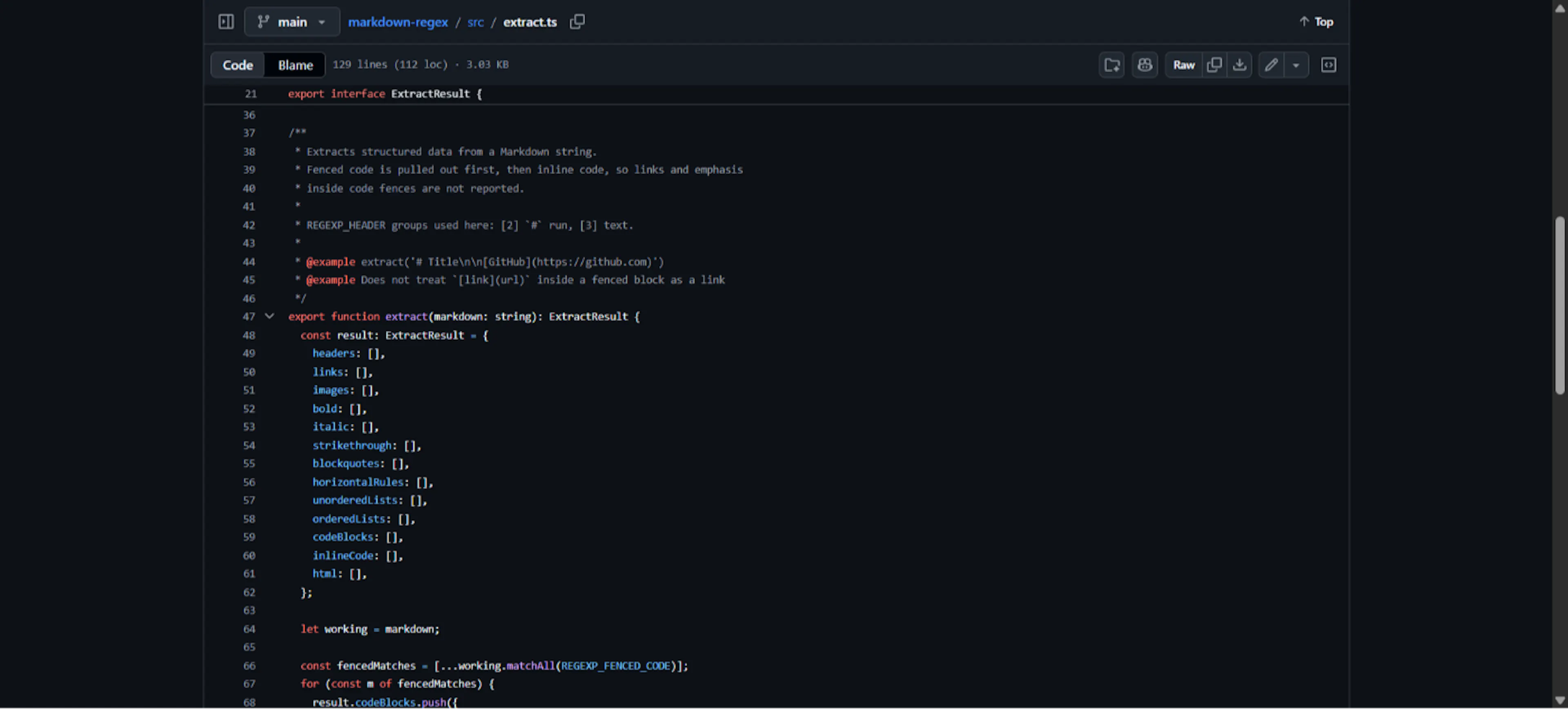Image resolution: width=1568 pixels, height=709 pixels.
Task: Open the markdown-regex repository link
Action: click(397, 22)
